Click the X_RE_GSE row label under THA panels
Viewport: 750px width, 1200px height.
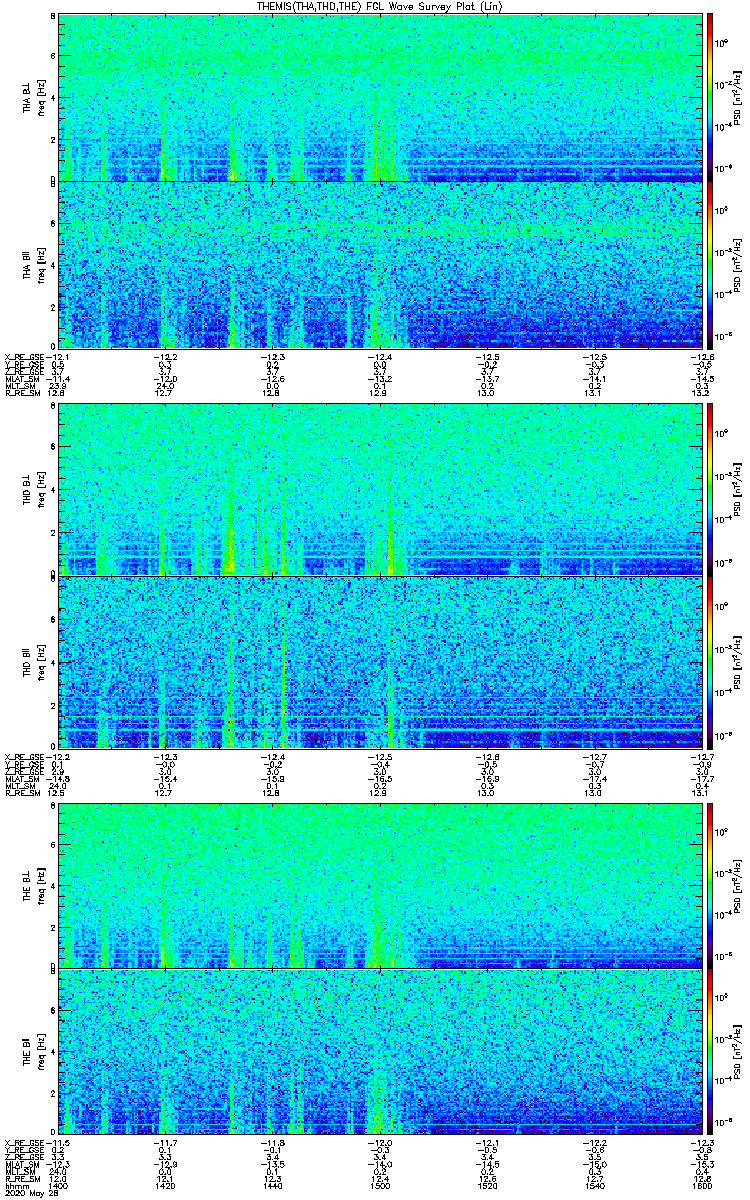coord(23,357)
